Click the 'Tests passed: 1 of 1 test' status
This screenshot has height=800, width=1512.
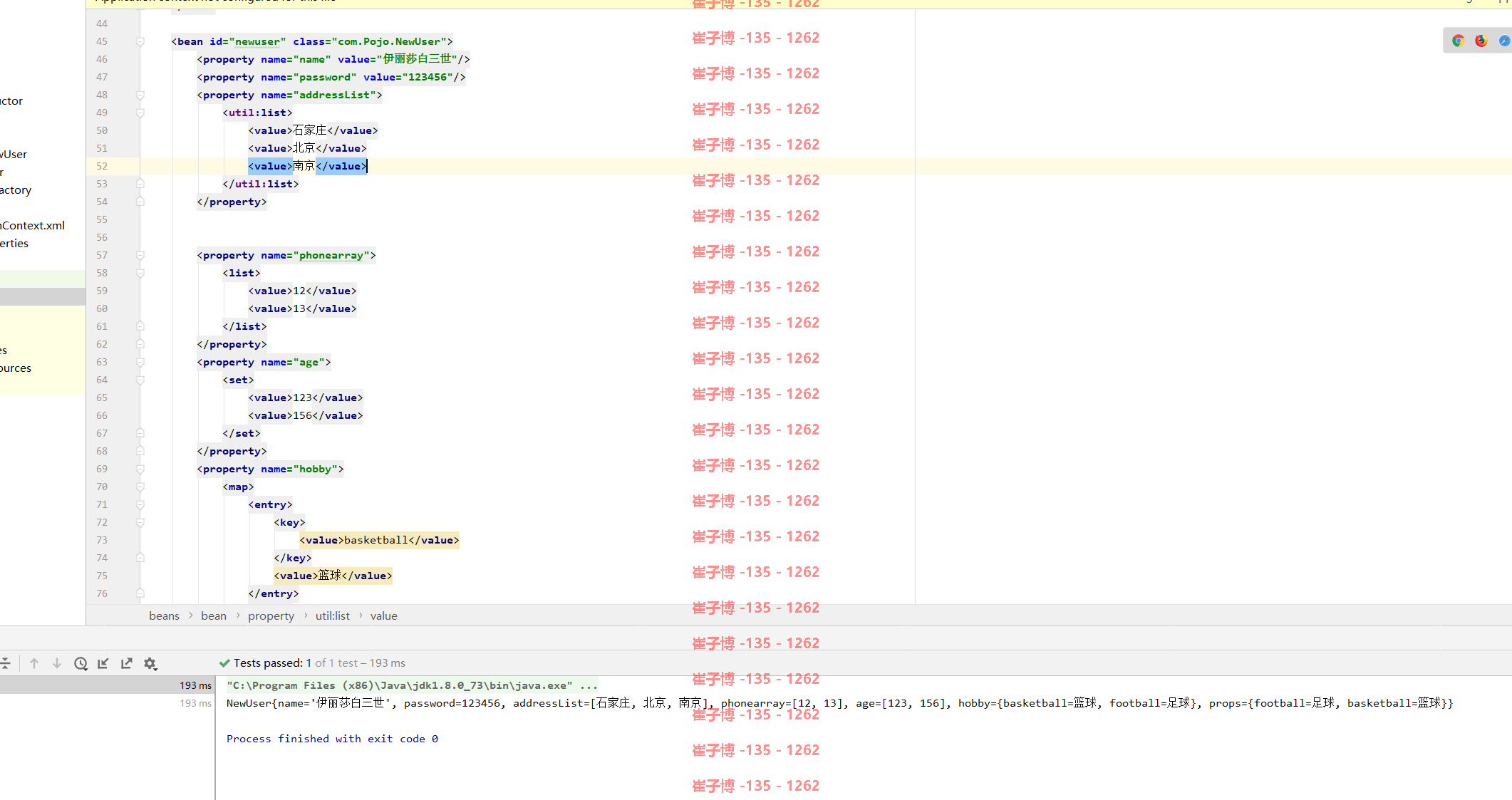tap(312, 663)
